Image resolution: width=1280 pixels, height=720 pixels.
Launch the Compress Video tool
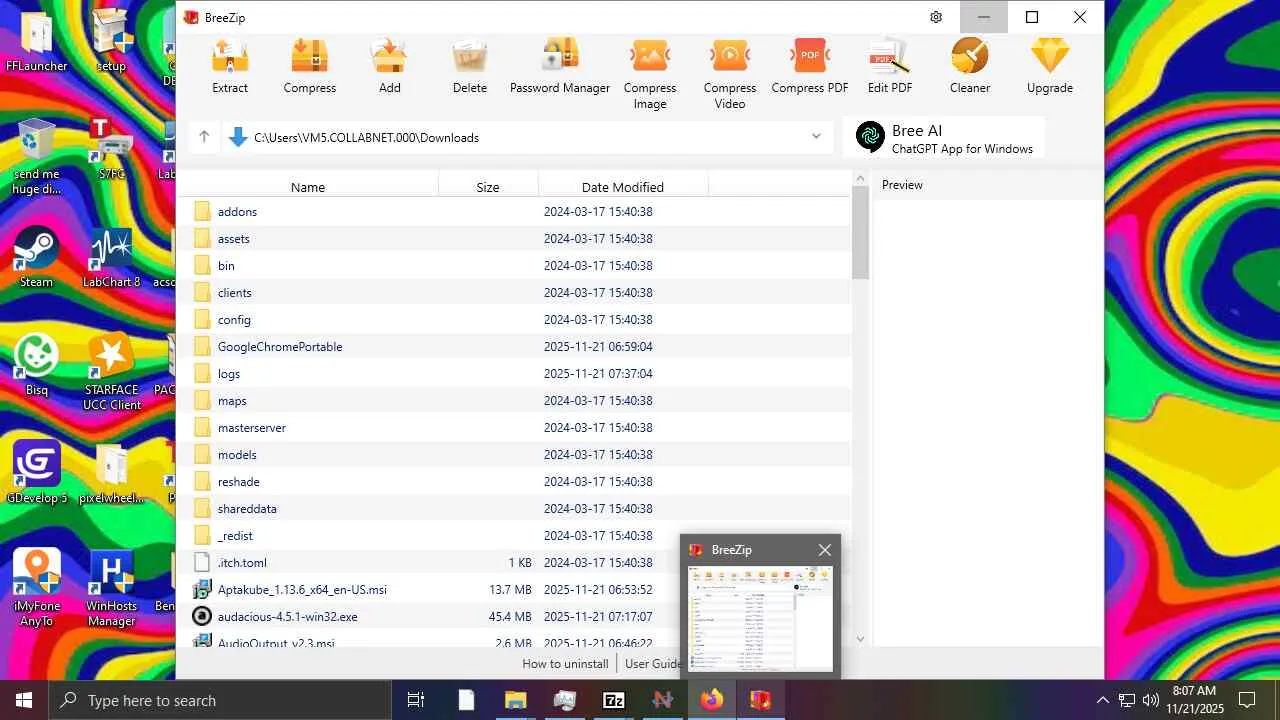coord(730,73)
